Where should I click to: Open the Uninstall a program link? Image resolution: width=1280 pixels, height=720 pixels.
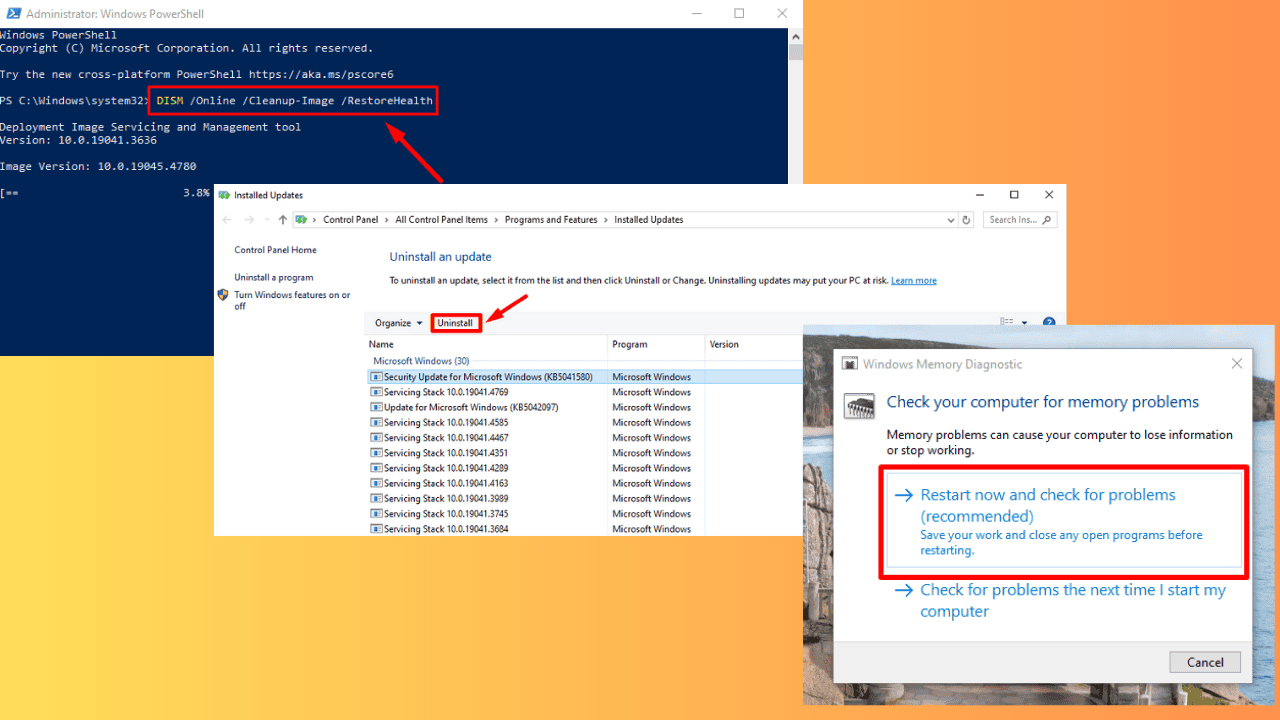(274, 277)
